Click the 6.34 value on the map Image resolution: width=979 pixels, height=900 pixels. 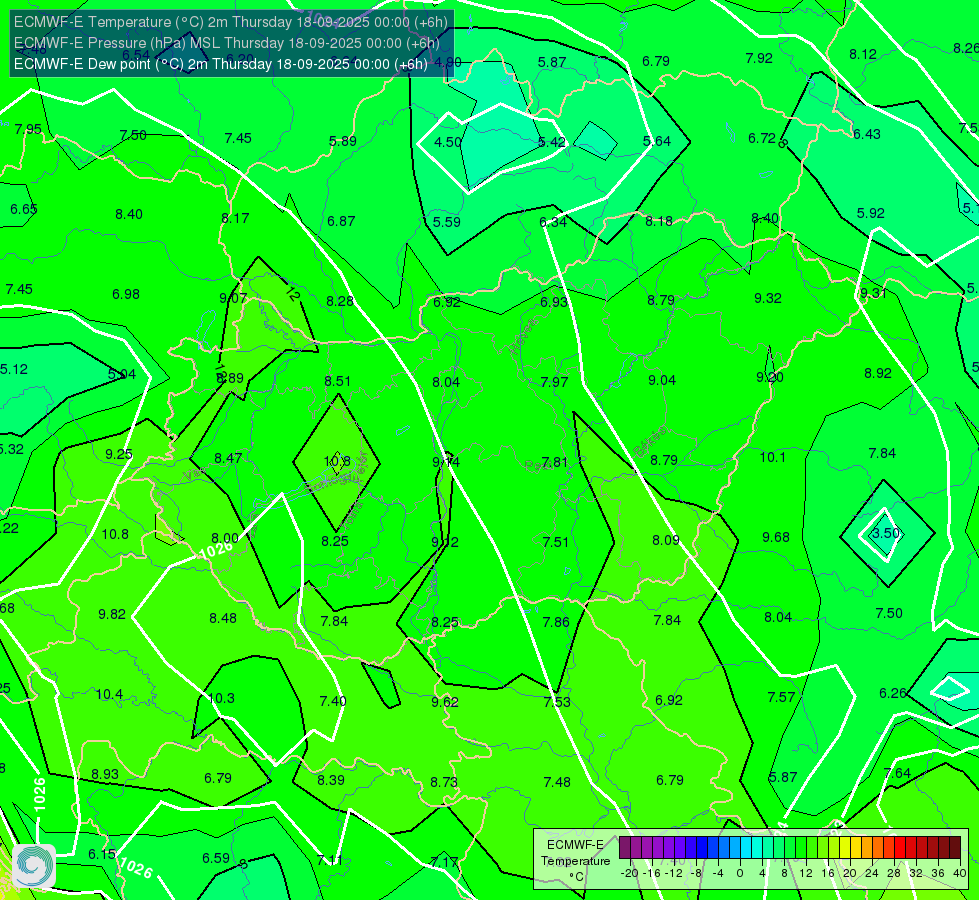coord(553,222)
